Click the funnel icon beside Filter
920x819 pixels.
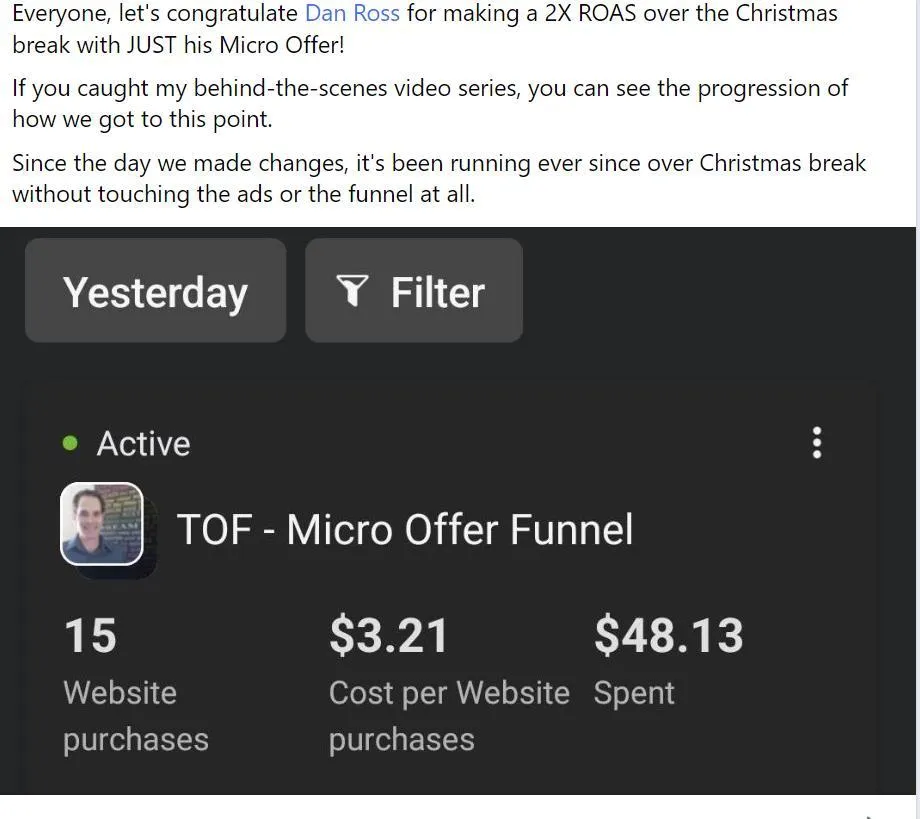click(x=352, y=292)
